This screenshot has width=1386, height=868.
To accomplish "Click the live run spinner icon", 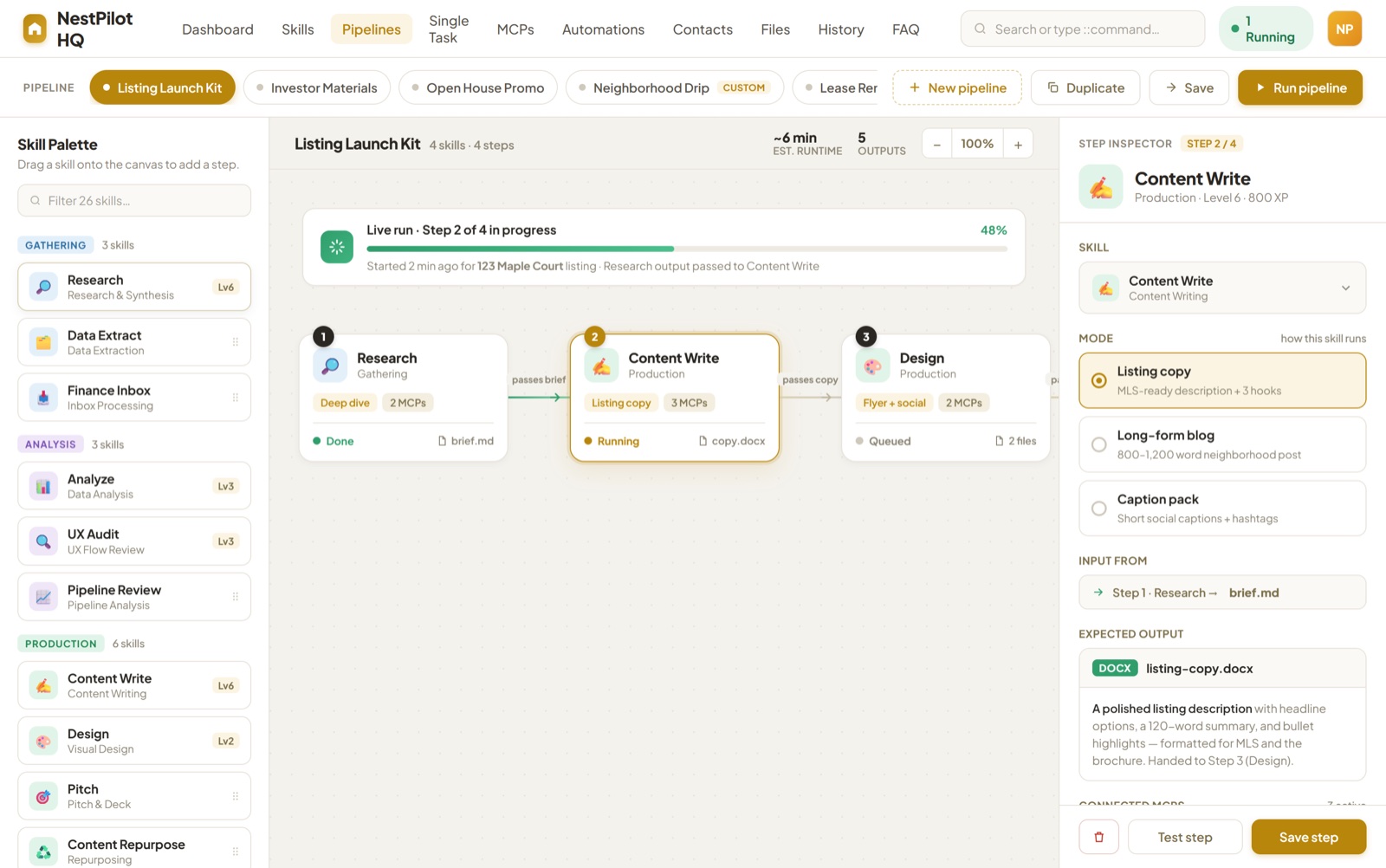I will click(x=337, y=247).
